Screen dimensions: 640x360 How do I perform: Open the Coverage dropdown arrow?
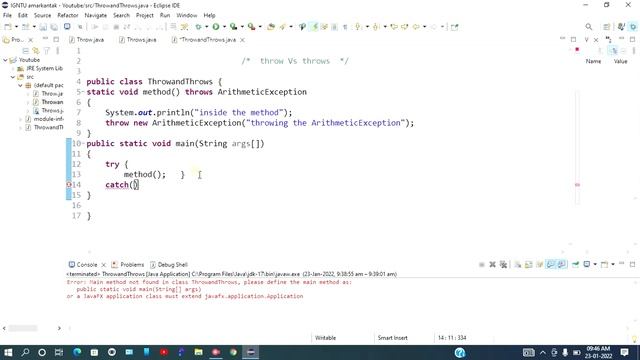tap(242, 27)
